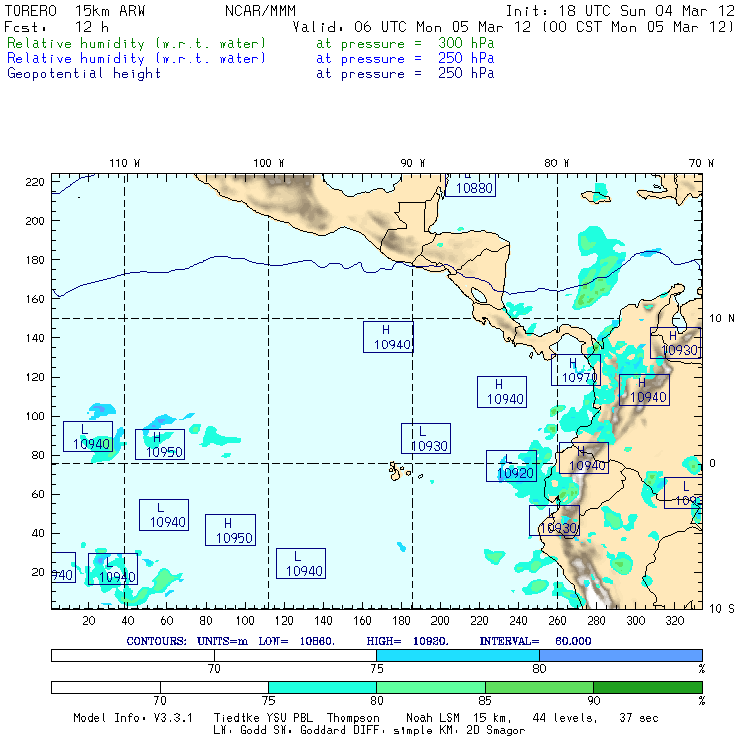Click the 'Model Info: V3.3.1' text

pyautogui.click(x=133, y=718)
